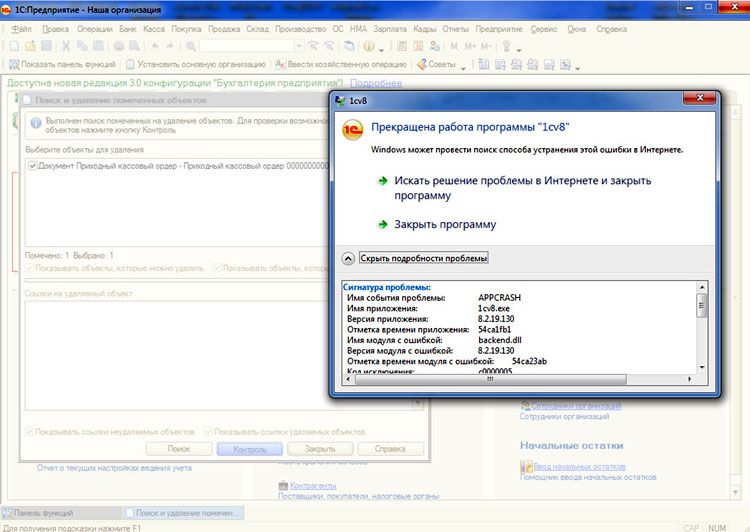Click the 1C logo in crash dialog

click(353, 130)
